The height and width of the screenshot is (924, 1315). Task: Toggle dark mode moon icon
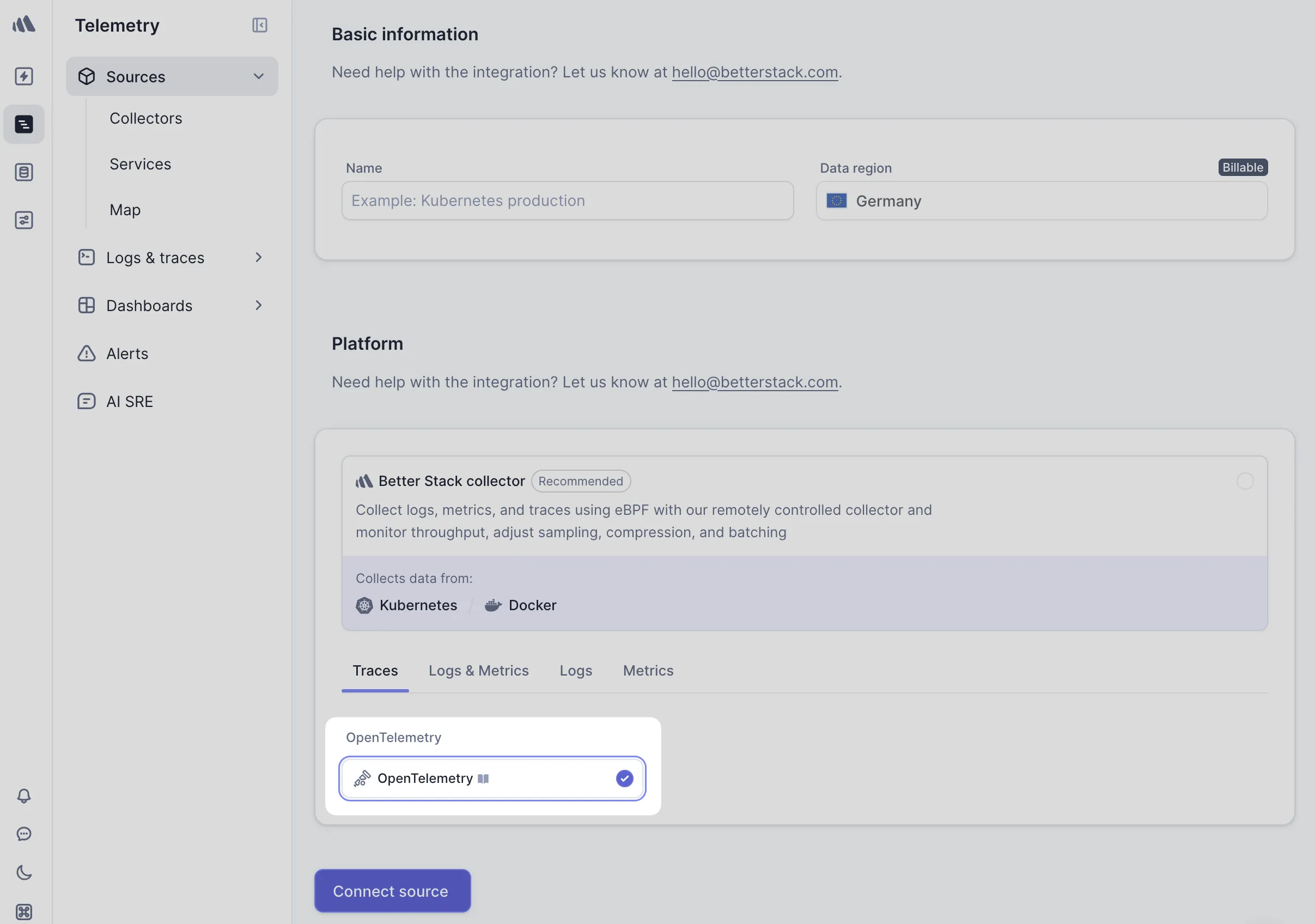(x=24, y=872)
